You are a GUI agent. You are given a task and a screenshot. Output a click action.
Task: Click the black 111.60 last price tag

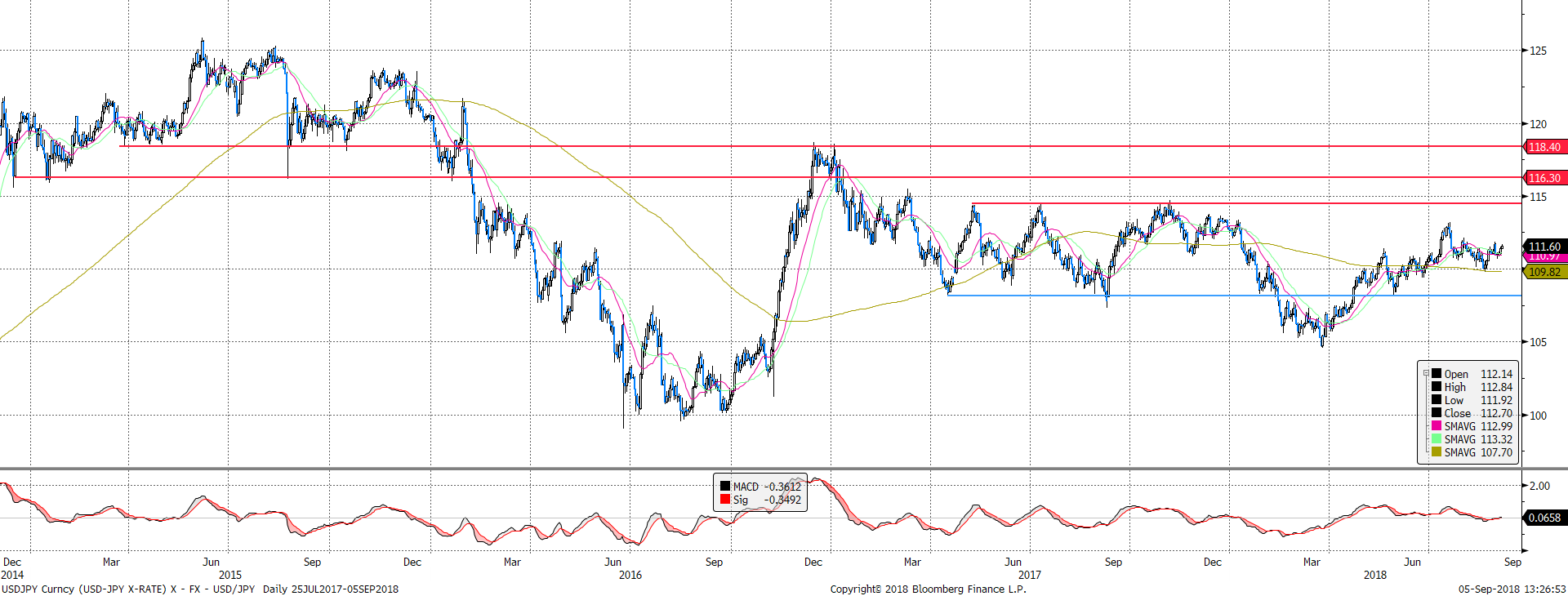click(x=1545, y=246)
